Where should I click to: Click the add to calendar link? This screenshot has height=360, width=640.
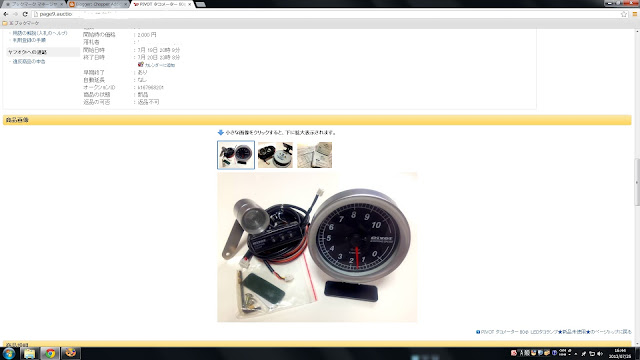(160, 65)
